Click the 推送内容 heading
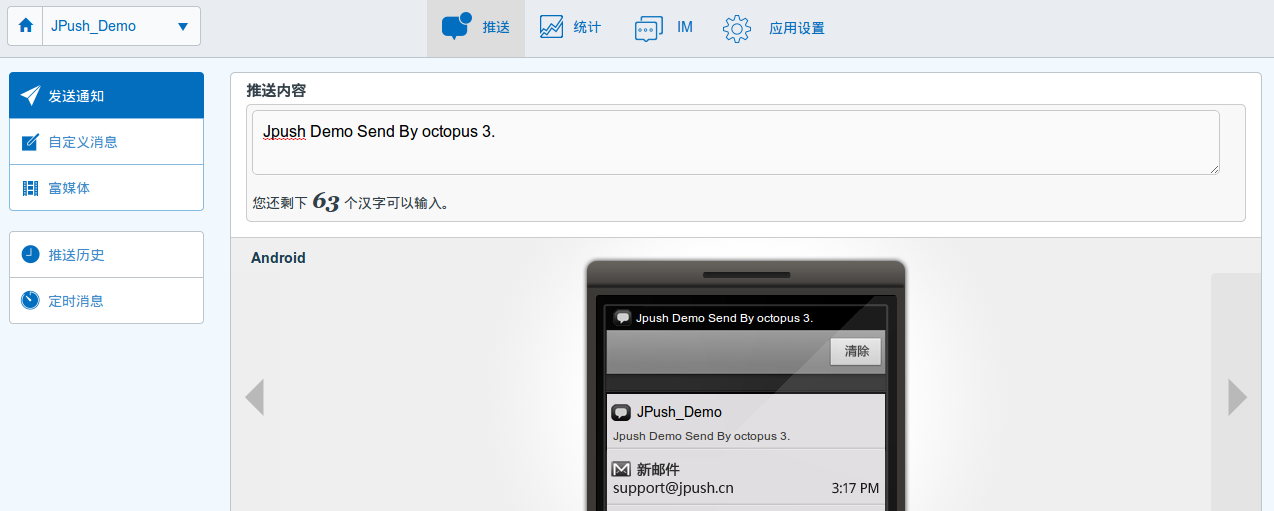This screenshot has width=1274, height=511. coord(276,90)
